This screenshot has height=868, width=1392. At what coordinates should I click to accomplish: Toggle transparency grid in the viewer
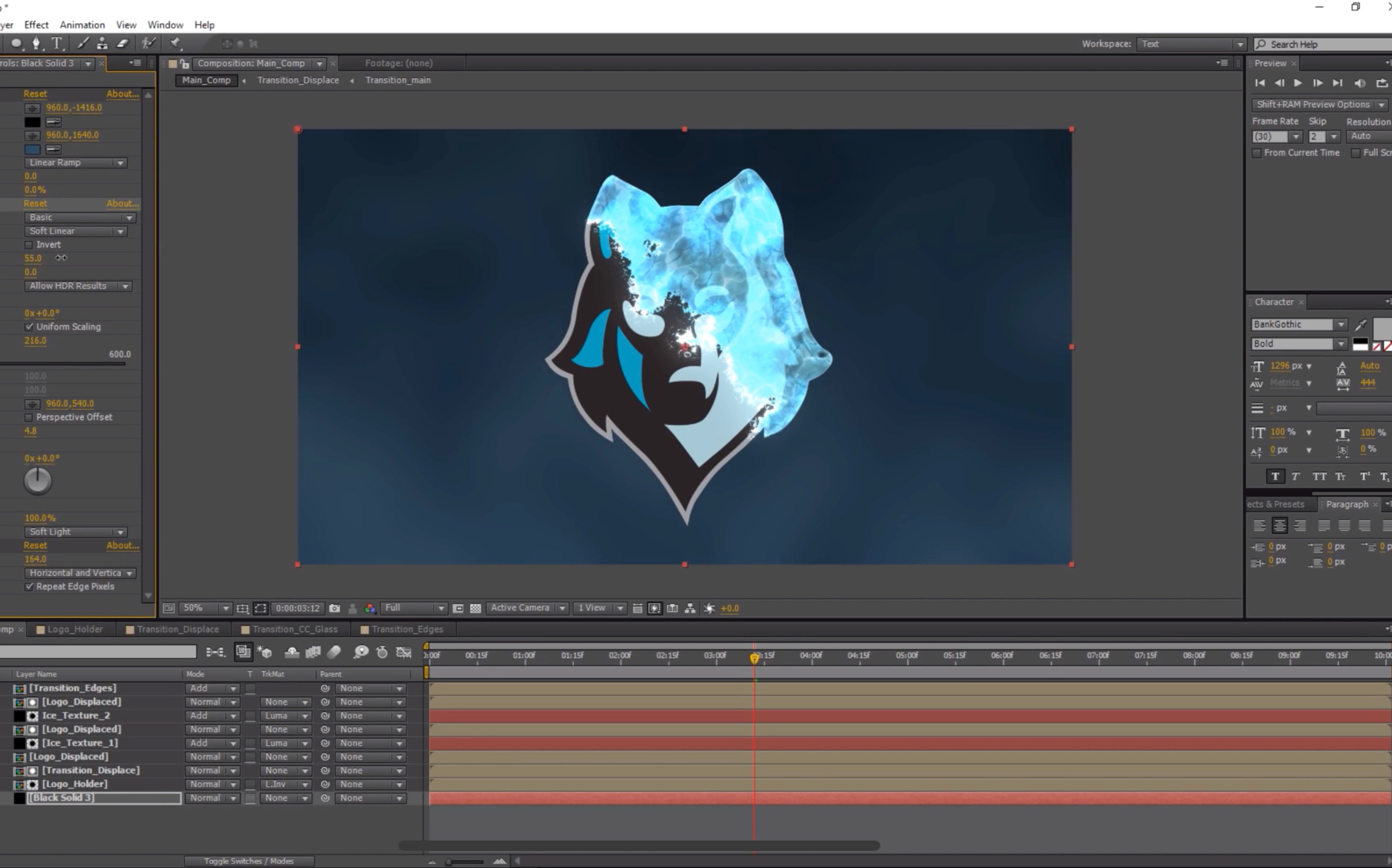[x=475, y=609]
